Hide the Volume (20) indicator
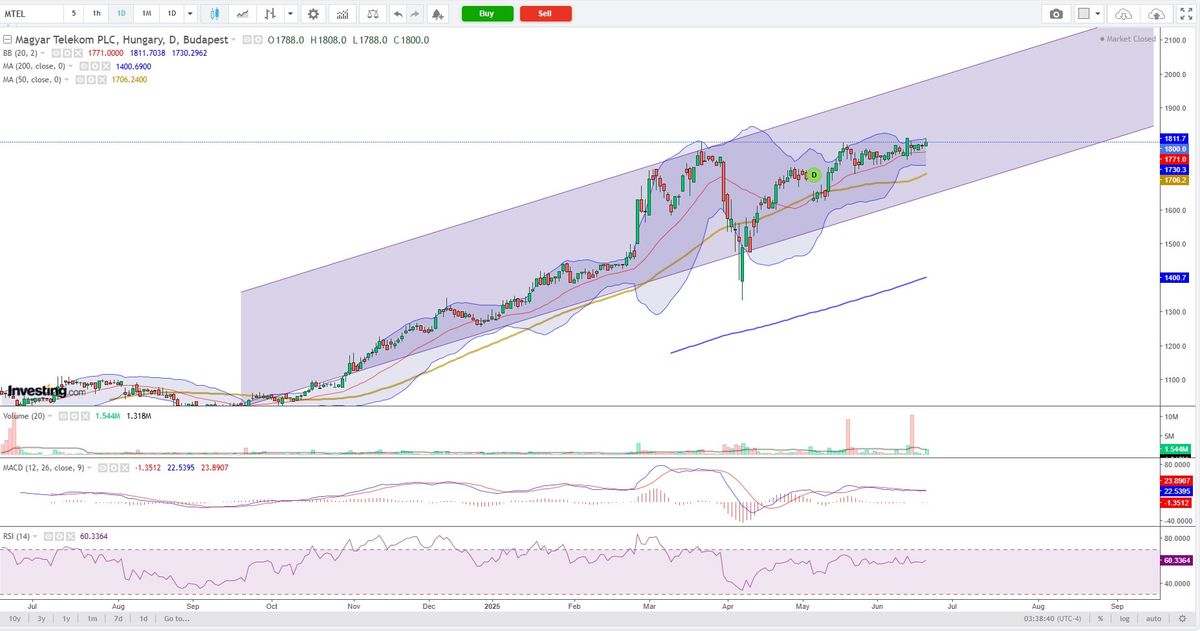Image resolution: width=1200 pixels, height=631 pixels. coord(63,416)
